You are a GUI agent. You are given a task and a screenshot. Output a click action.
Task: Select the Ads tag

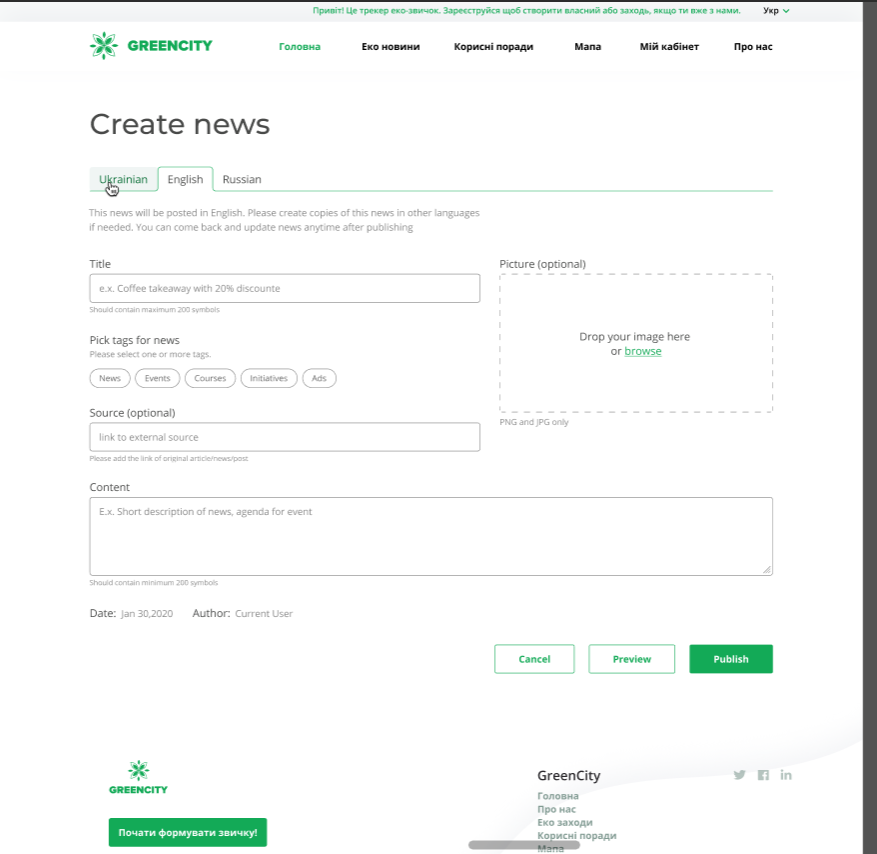319,378
